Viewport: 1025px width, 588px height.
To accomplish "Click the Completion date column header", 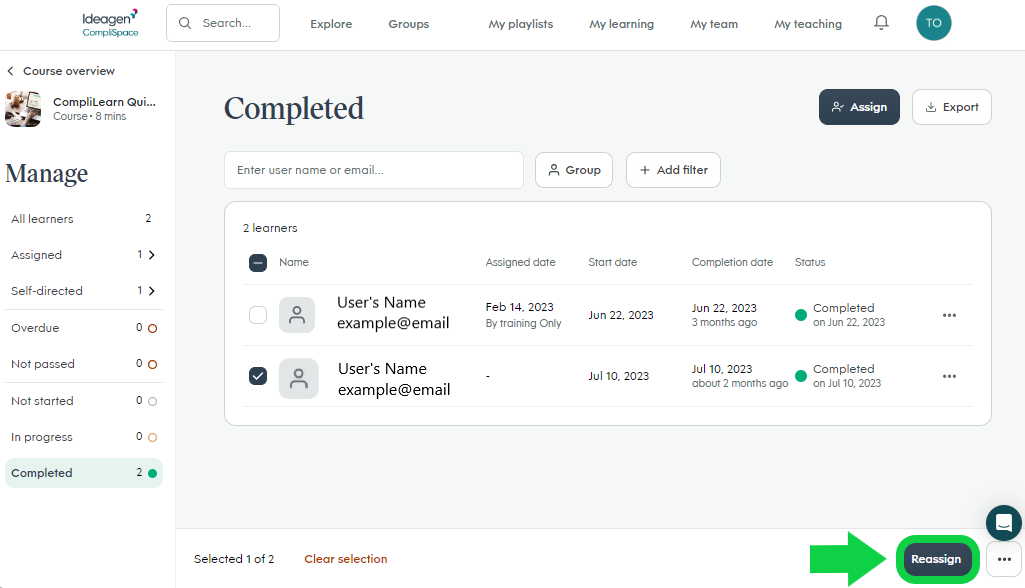I will (732, 262).
